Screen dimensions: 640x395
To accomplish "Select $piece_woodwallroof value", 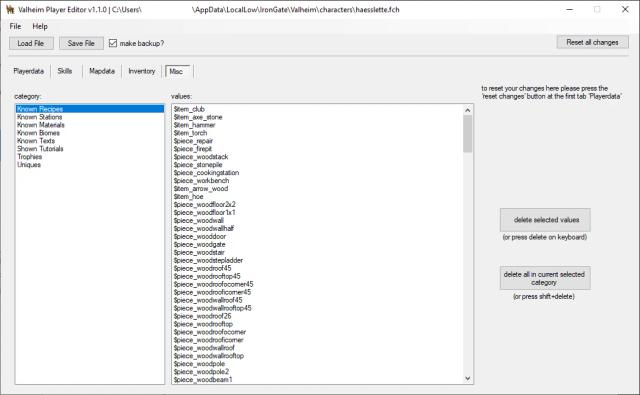I will [317, 348].
